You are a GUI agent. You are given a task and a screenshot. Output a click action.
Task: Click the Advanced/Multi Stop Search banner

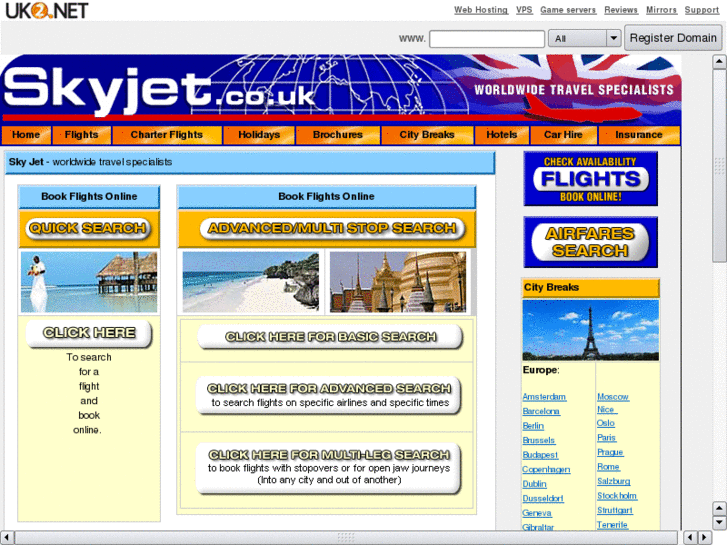(332, 228)
